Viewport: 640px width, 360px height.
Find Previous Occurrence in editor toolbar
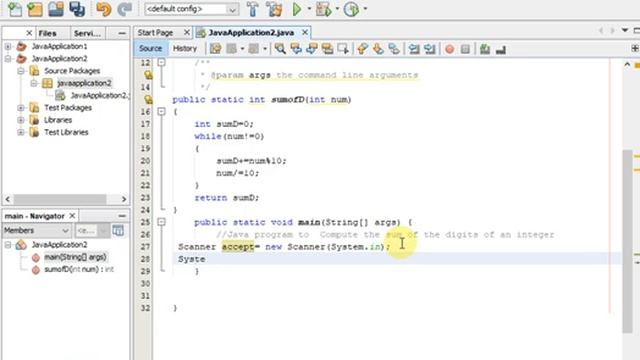(x=296, y=49)
